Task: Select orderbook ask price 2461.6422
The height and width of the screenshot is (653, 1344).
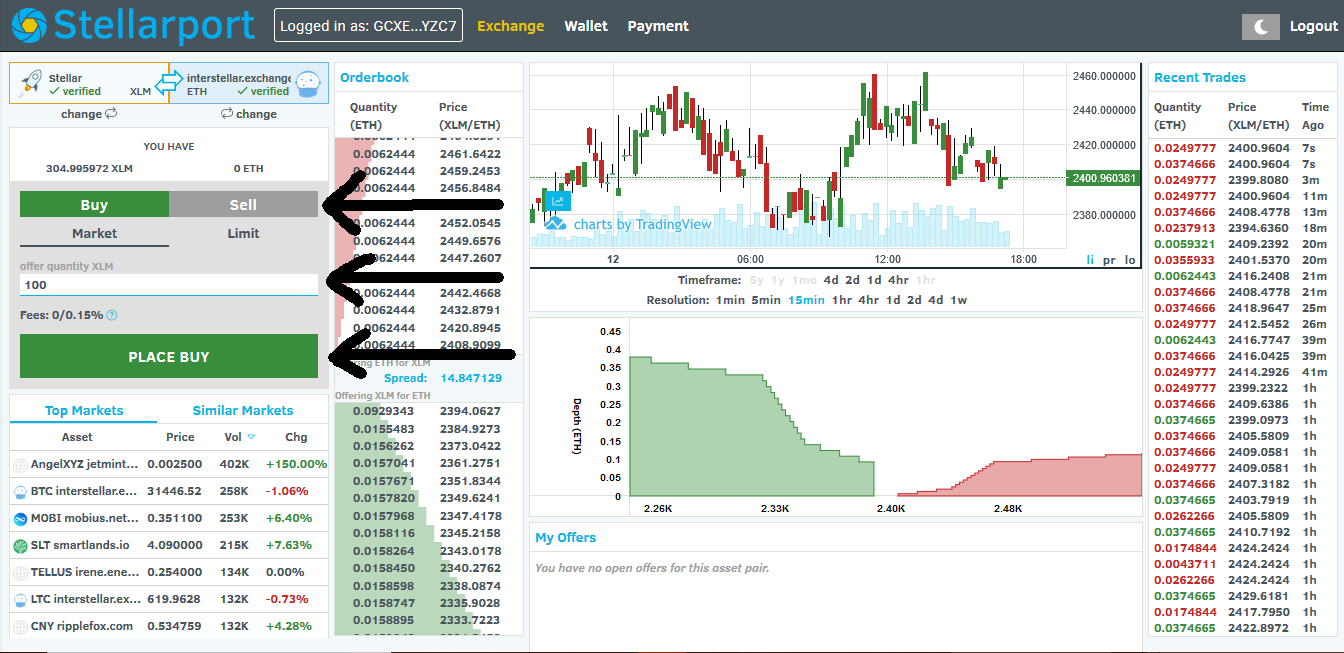Action: tap(470, 154)
